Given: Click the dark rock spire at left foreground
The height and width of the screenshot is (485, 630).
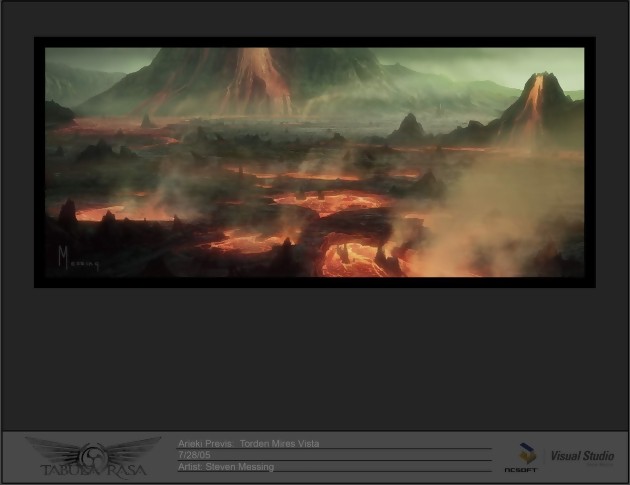Looking at the screenshot, I should click(68, 212).
